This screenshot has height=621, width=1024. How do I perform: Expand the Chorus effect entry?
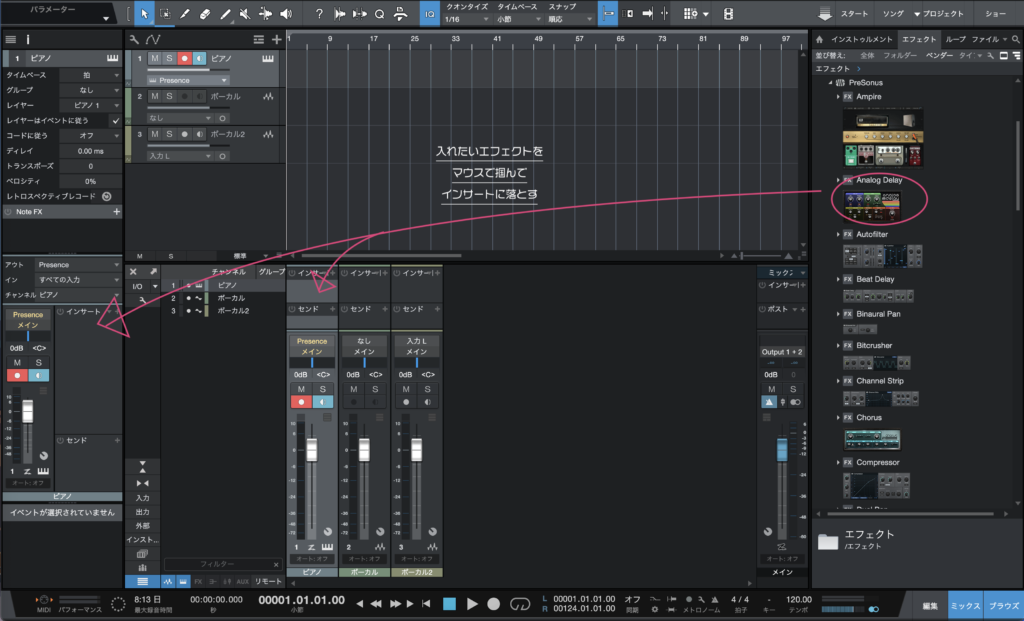click(x=838, y=418)
